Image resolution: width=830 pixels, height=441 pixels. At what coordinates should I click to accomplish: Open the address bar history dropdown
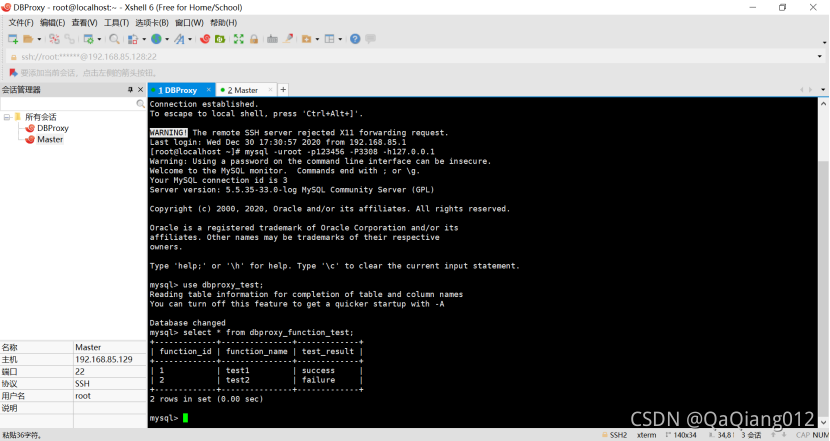point(819,57)
